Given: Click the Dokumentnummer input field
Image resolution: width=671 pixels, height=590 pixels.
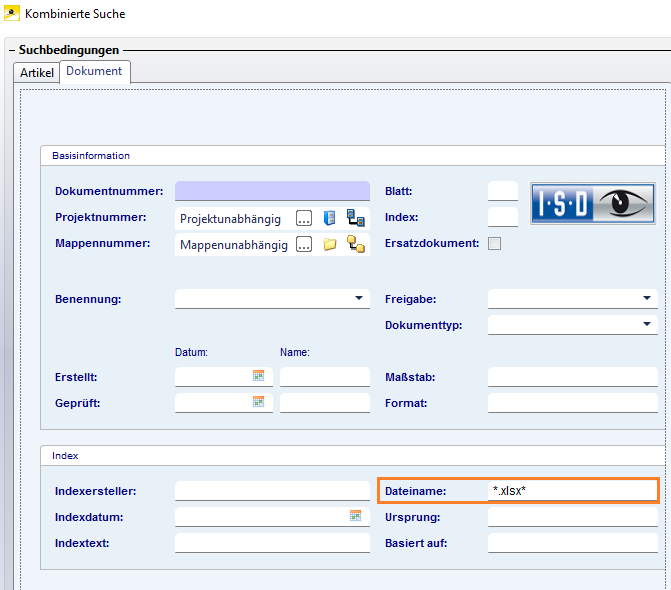Looking at the screenshot, I should coord(272,191).
